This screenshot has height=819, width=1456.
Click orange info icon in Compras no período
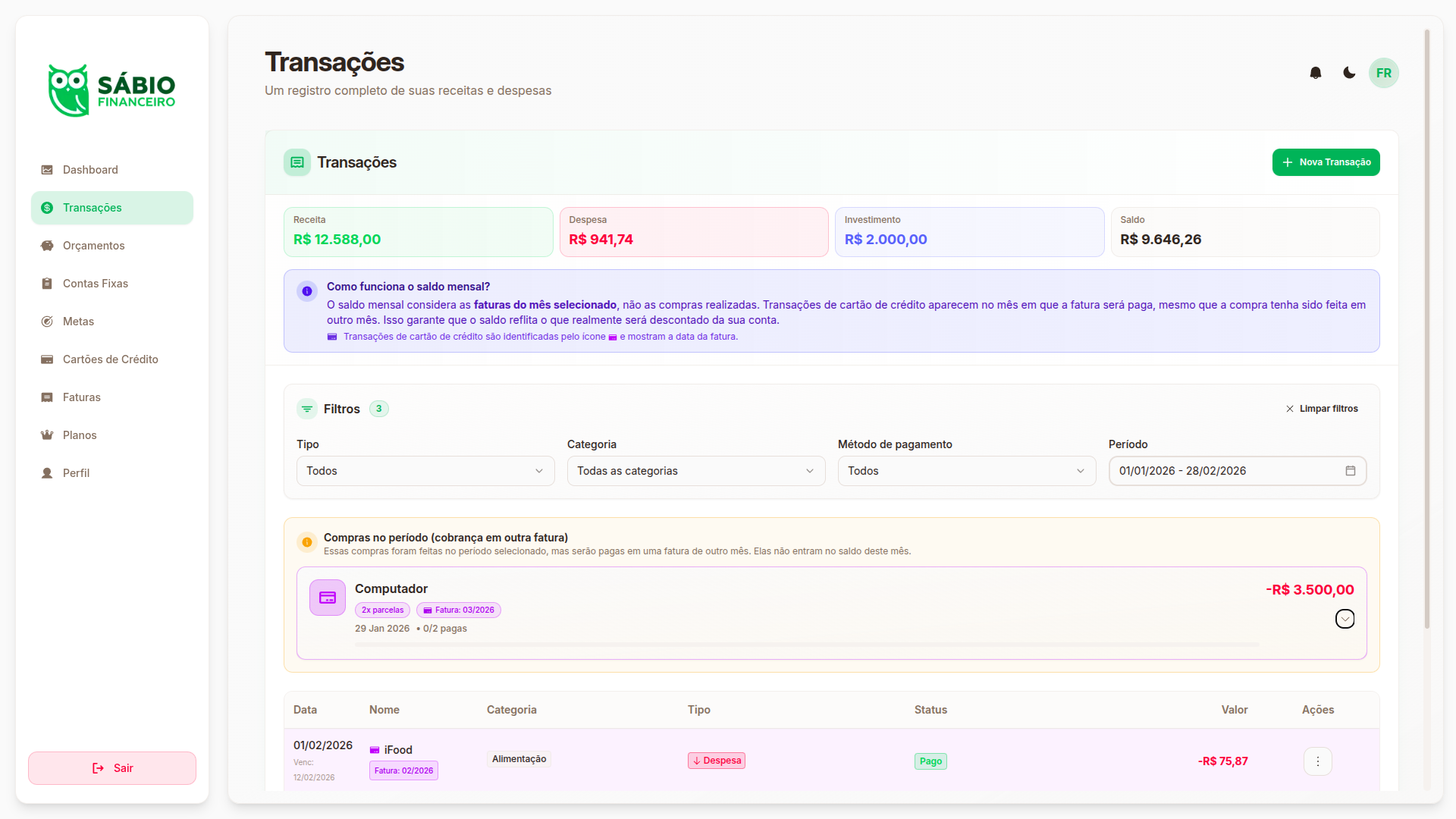[307, 542]
